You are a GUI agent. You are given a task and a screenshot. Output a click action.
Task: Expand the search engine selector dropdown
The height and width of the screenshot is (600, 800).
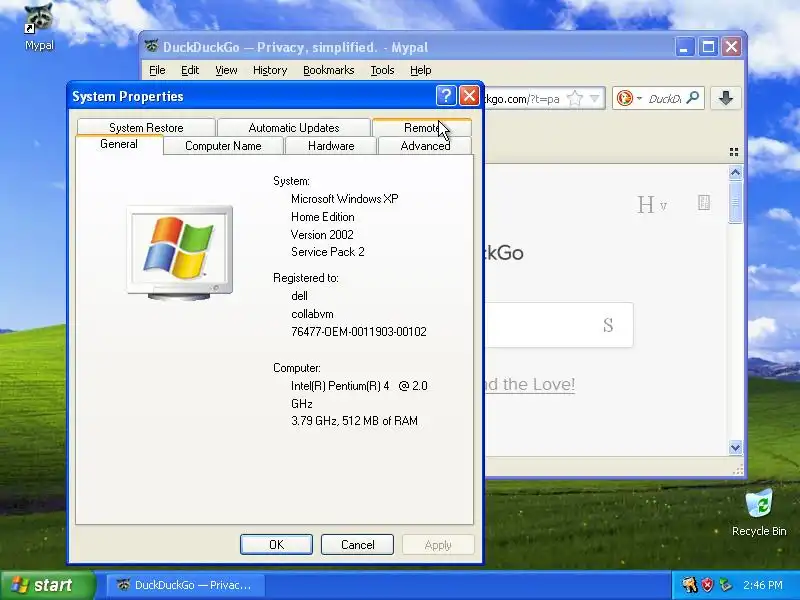click(x=639, y=98)
